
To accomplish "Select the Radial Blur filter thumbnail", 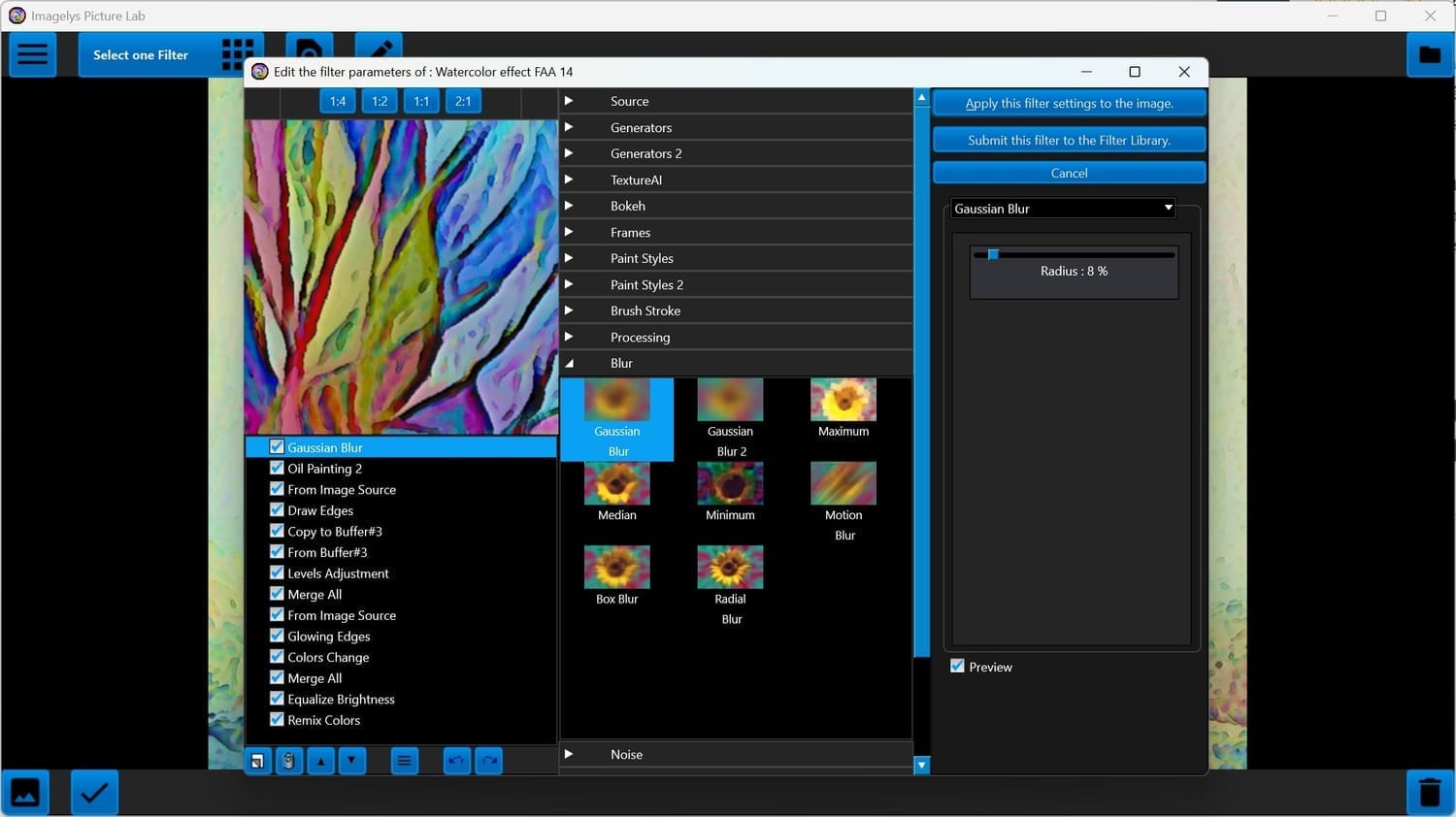I will tap(730, 586).
